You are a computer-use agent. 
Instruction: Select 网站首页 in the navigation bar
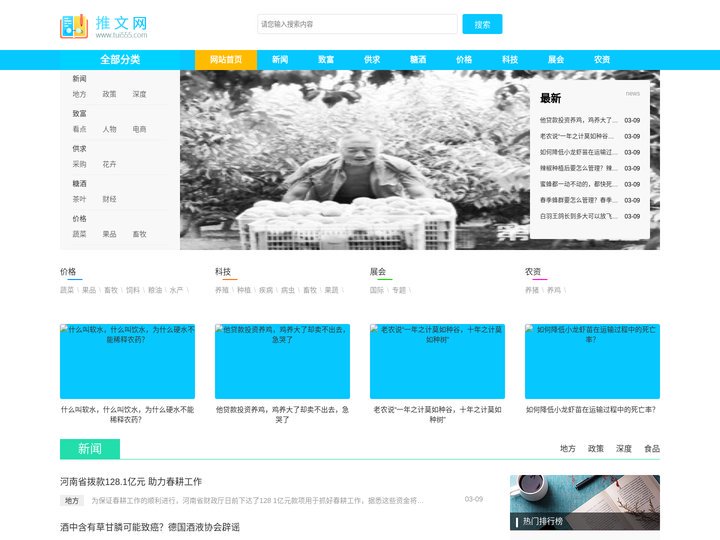click(226, 59)
